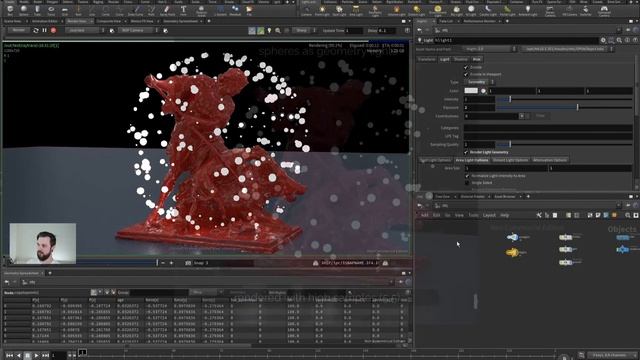640x360 pixels.
Task: Select the Spot Light shelf tool
Action: (x=339, y=10)
